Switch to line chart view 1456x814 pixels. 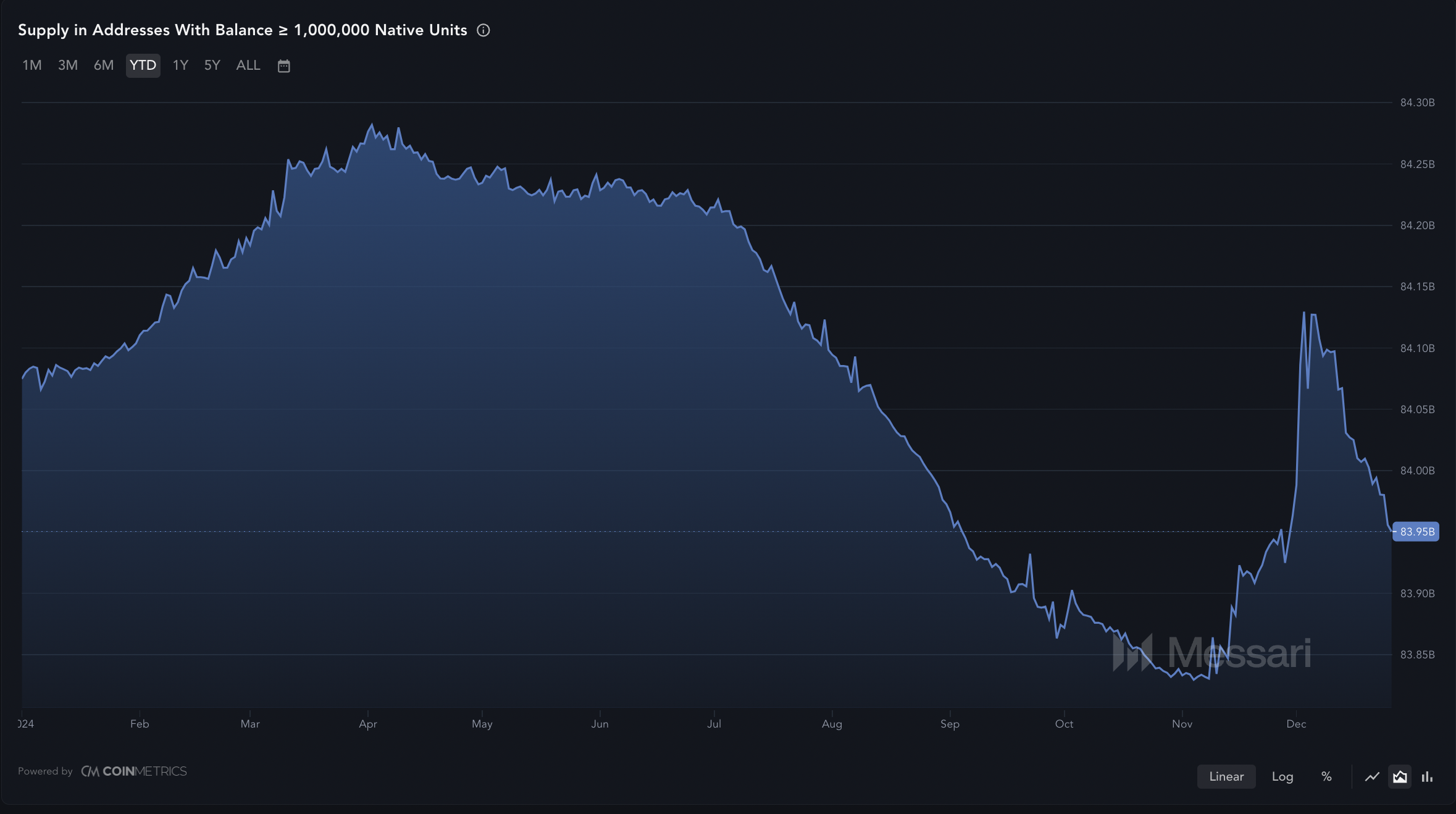[x=1372, y=777]
